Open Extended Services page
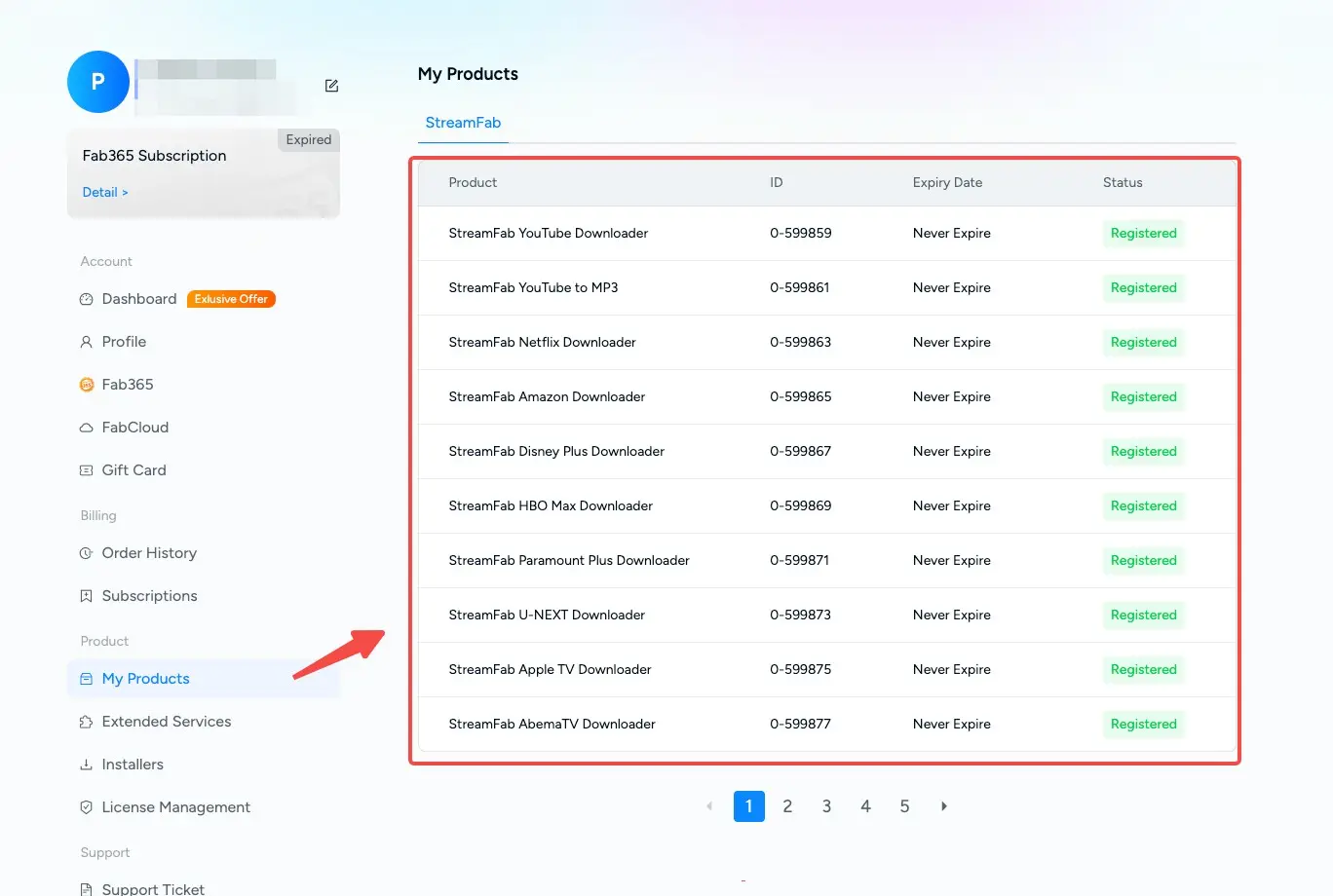The image size is (1333, 896). pyautogui.click(x=167, y=722)
